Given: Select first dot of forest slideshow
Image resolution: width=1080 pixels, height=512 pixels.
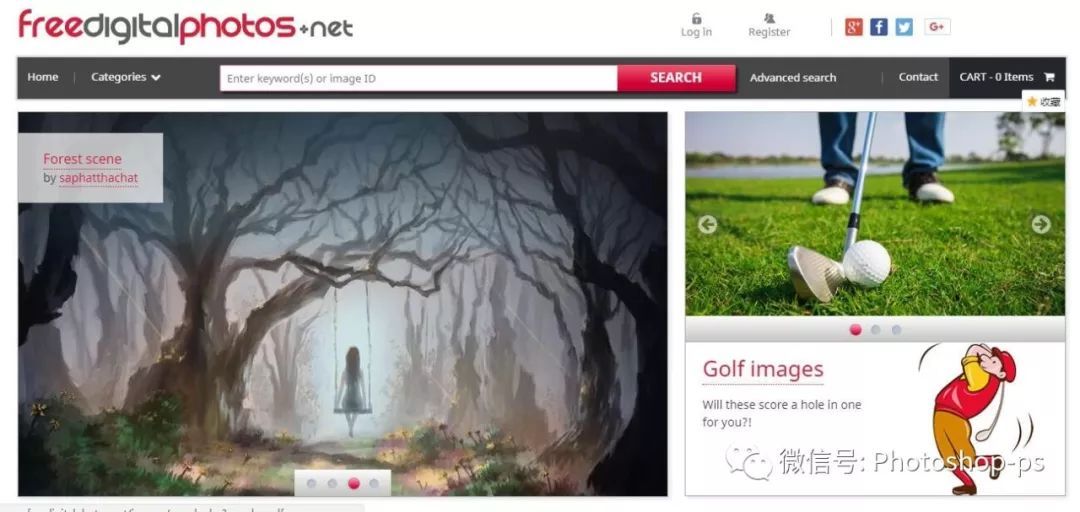Looking at the screenshot, I should (311, 484).
